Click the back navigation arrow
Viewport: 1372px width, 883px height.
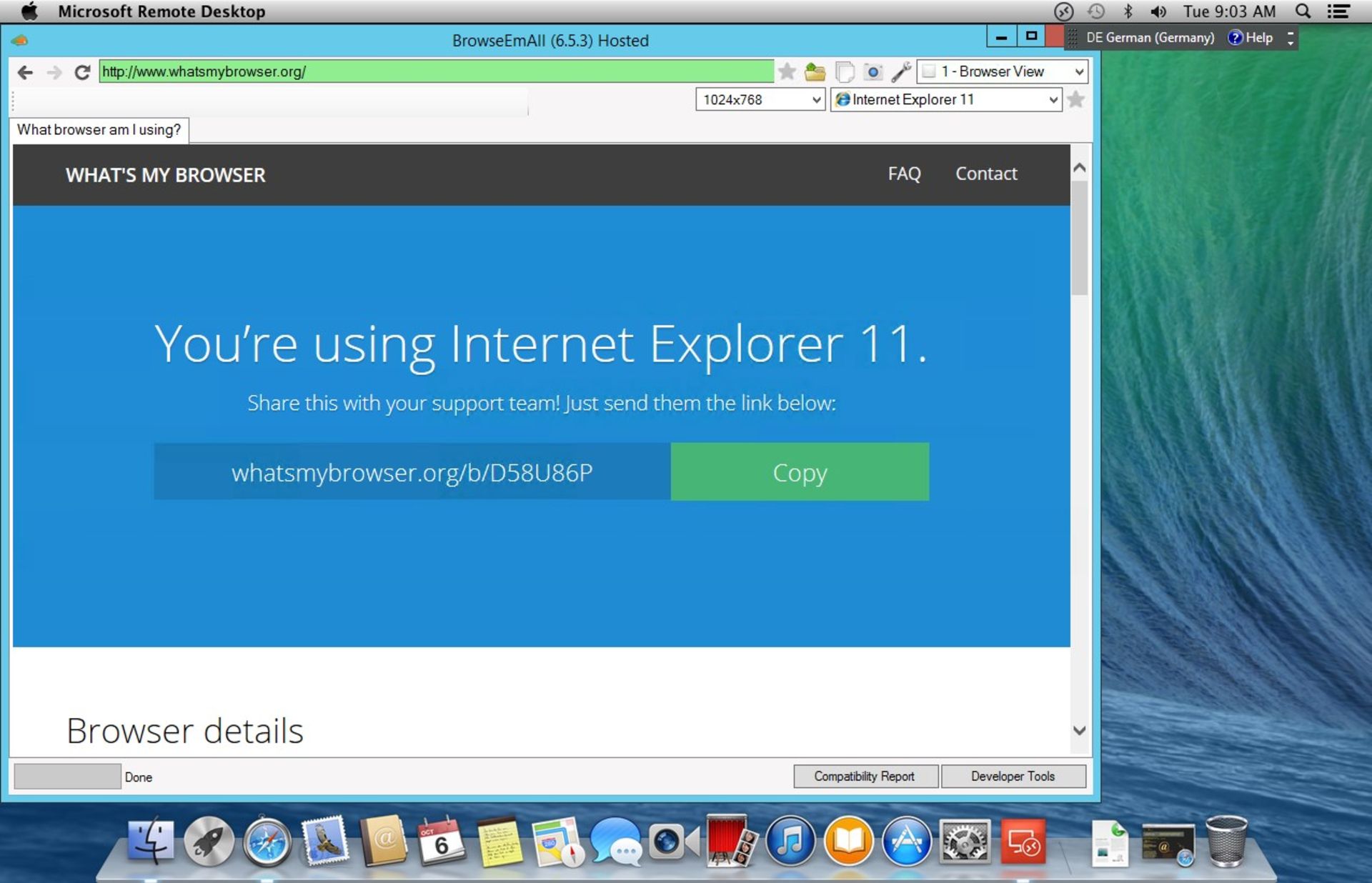click(26, 72)
